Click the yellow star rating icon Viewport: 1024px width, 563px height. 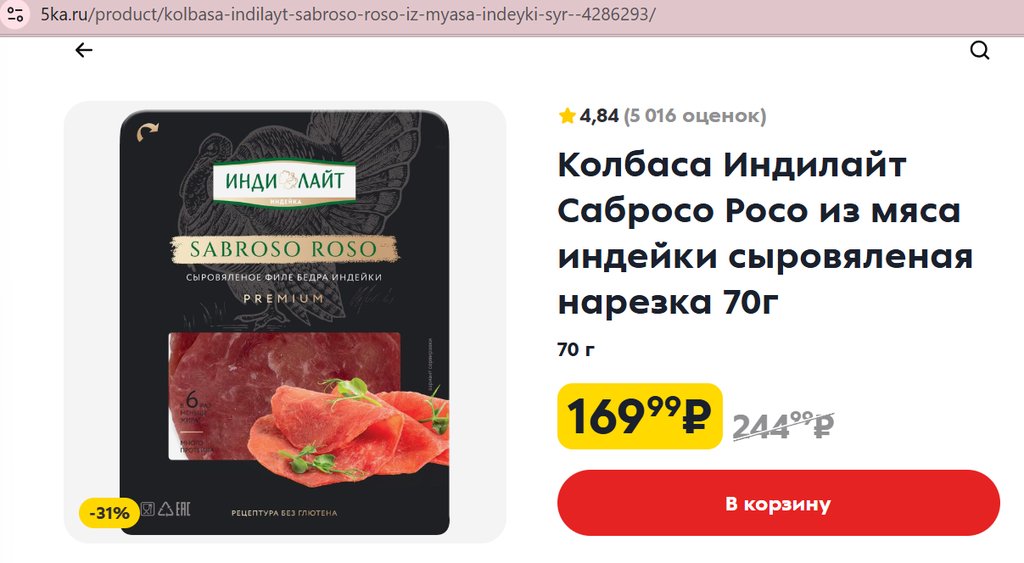coord(567,116)
